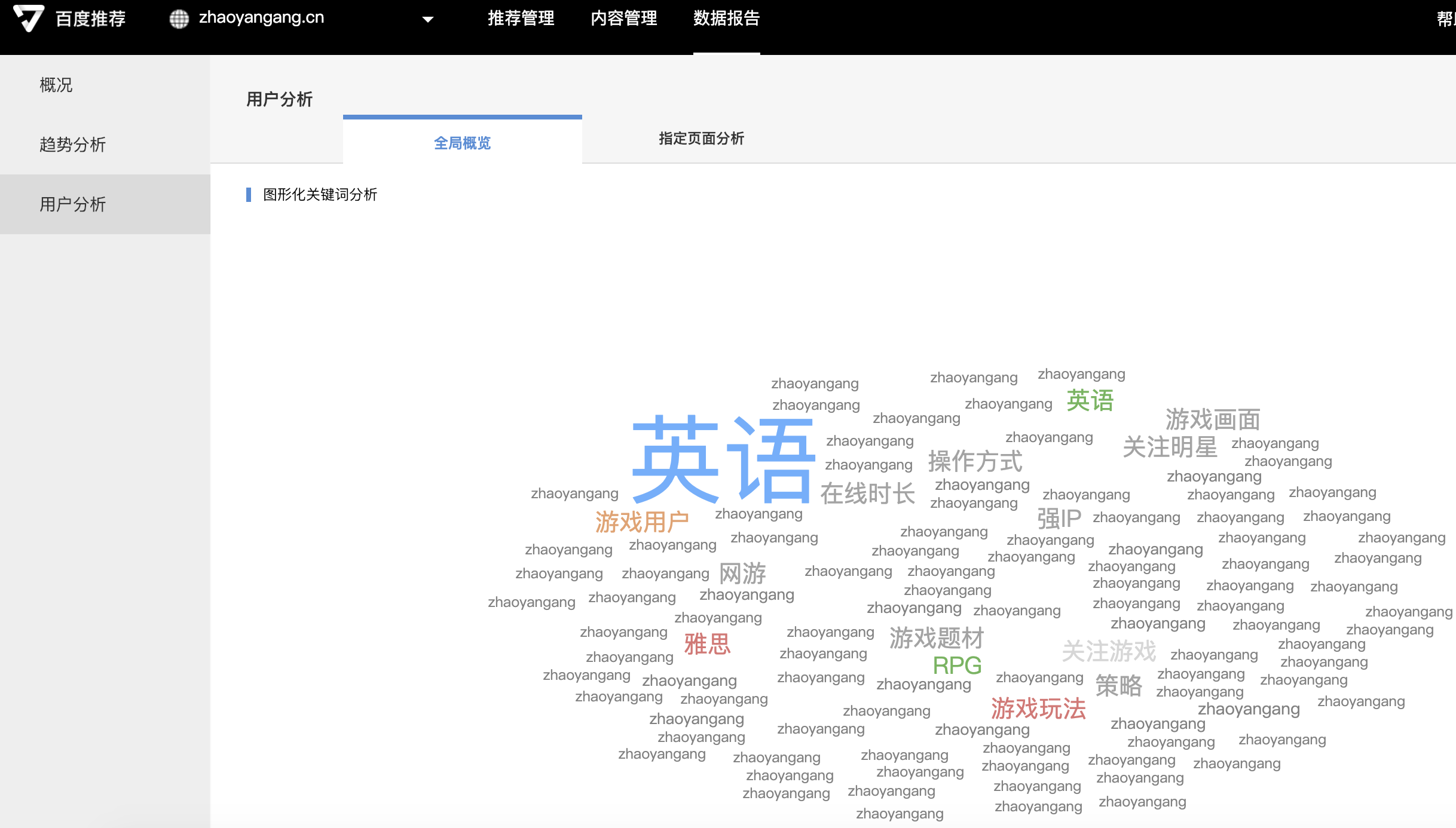This screenshot has height=828, width=1456.
Task: Open the site switcher dropdown arrow
Action: click(427, 20)
